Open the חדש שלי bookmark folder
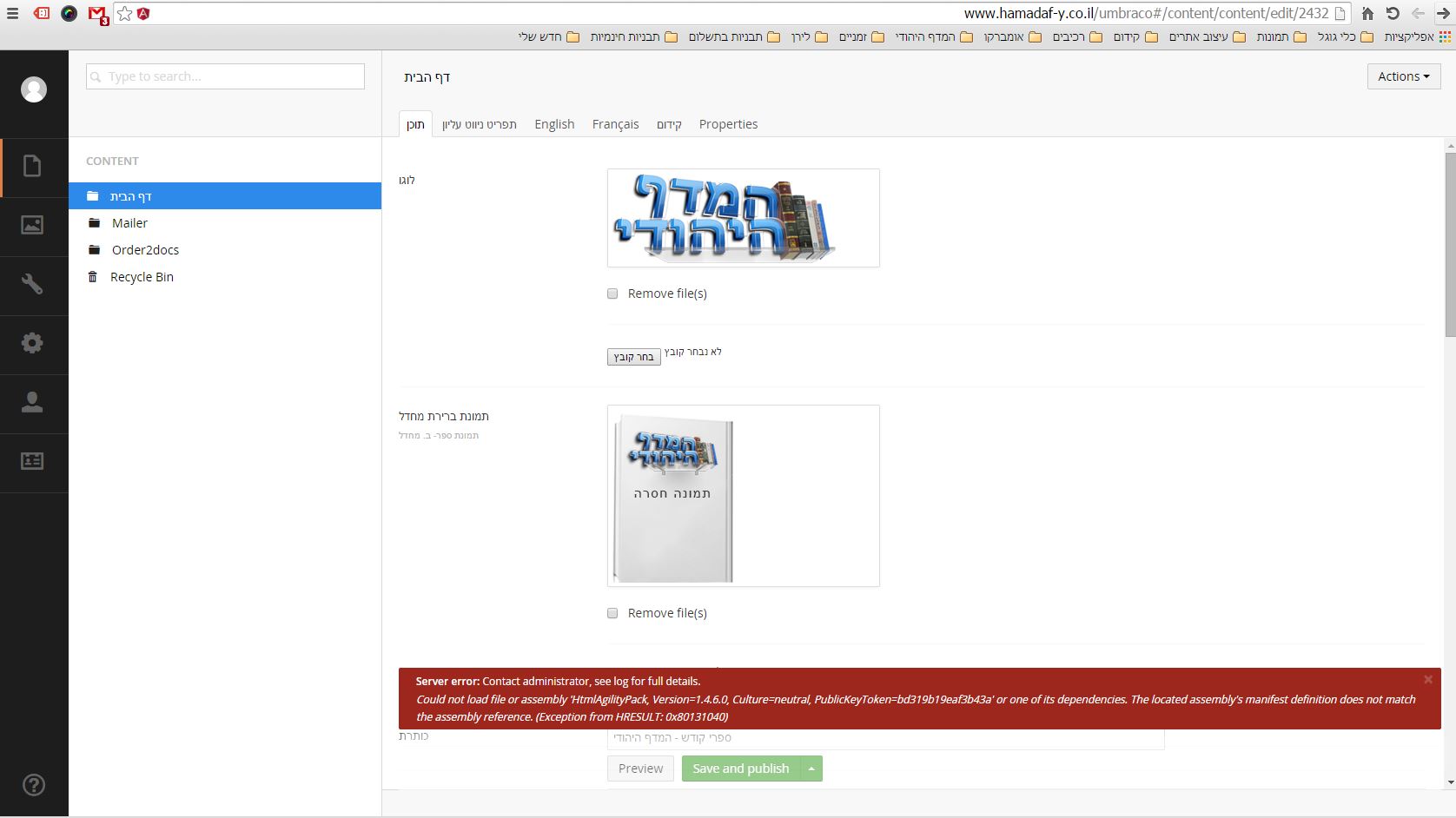Image resolution: width=1456 pixels, height=818 pixels. 549,36
